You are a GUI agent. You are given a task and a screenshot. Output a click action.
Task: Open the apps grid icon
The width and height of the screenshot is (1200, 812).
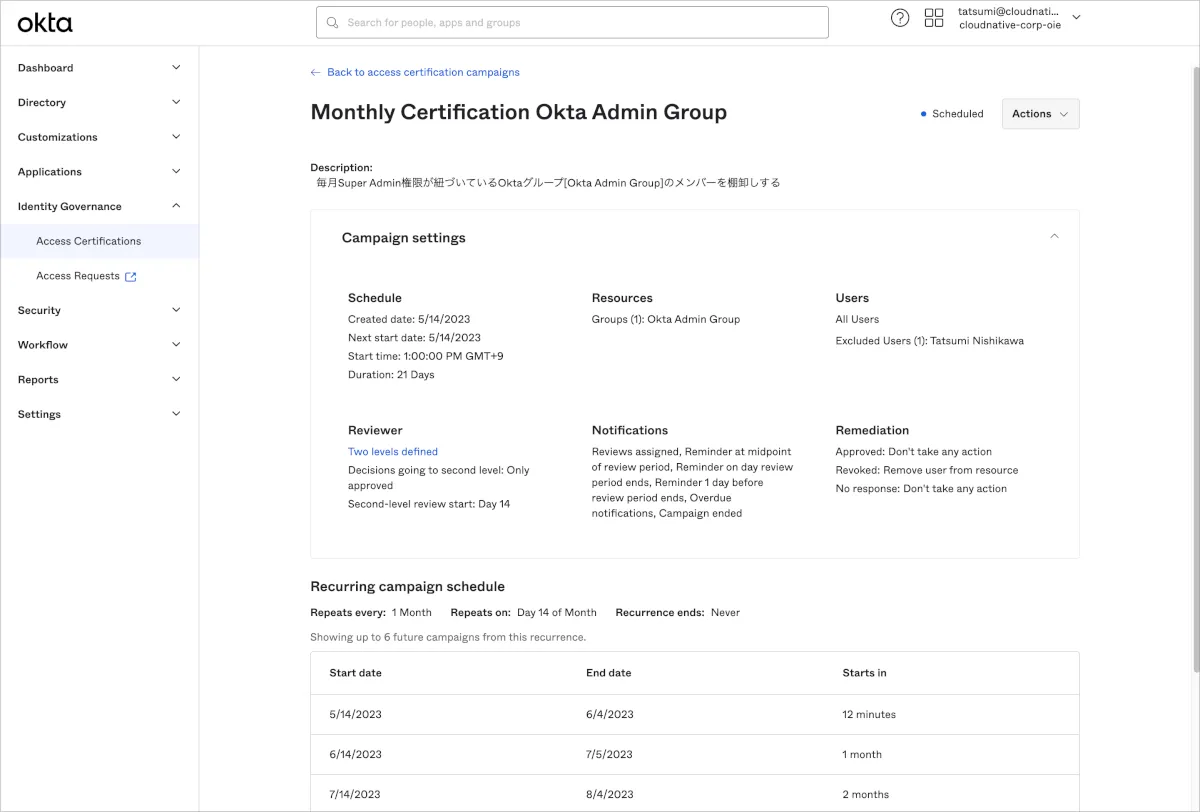934,18
